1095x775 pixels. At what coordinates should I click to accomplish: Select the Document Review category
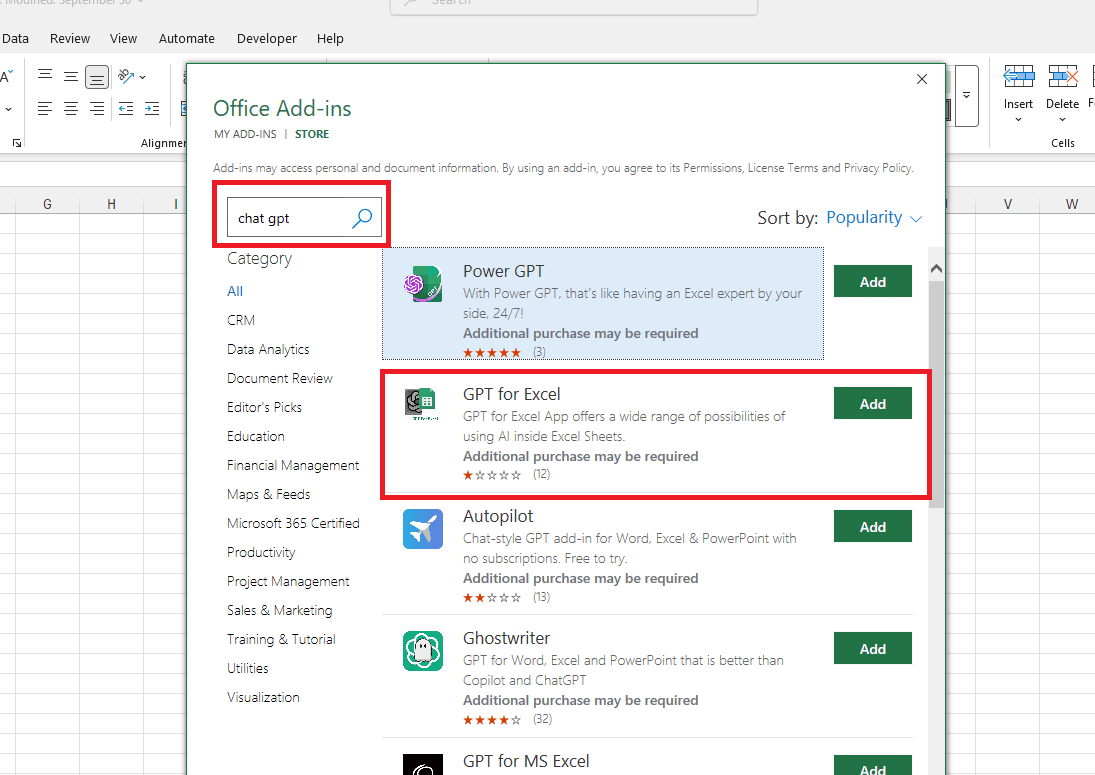pyautogui.click(x=279, y=378)
